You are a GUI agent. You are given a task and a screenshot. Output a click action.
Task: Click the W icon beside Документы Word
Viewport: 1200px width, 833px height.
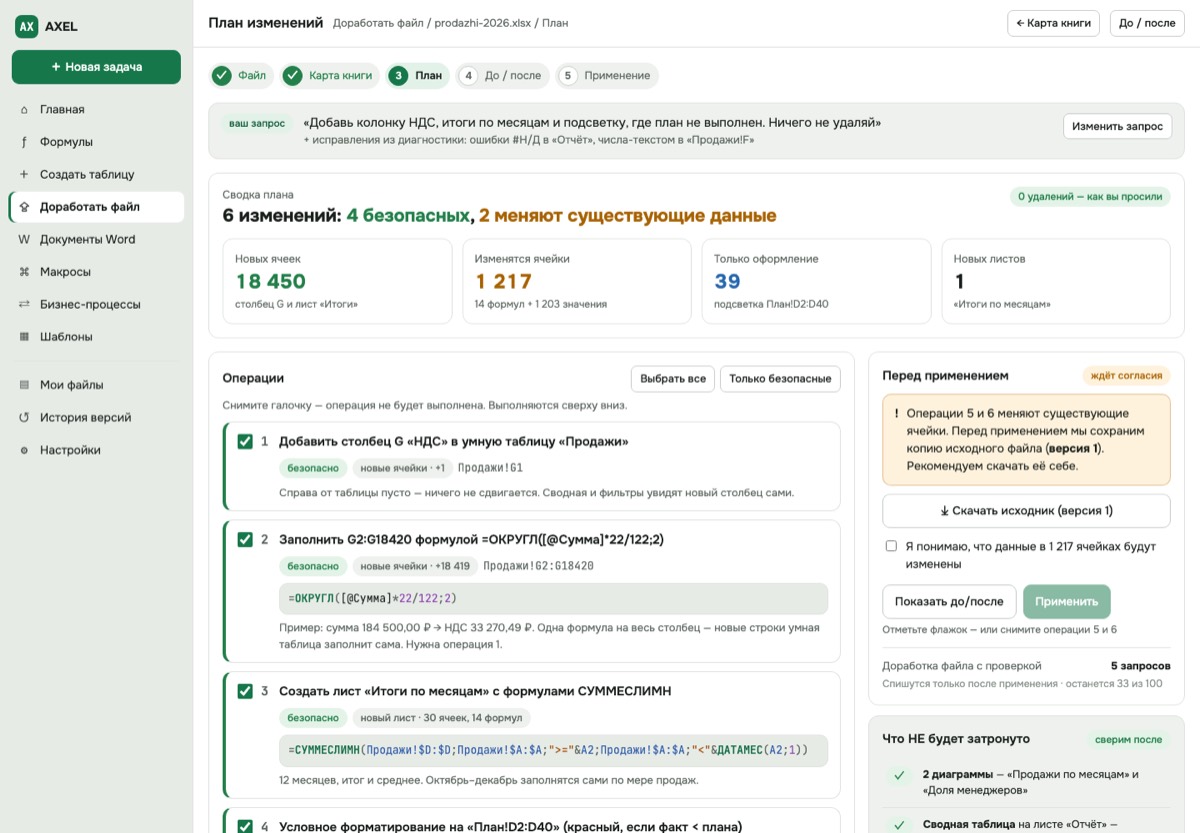click(24, 239)
